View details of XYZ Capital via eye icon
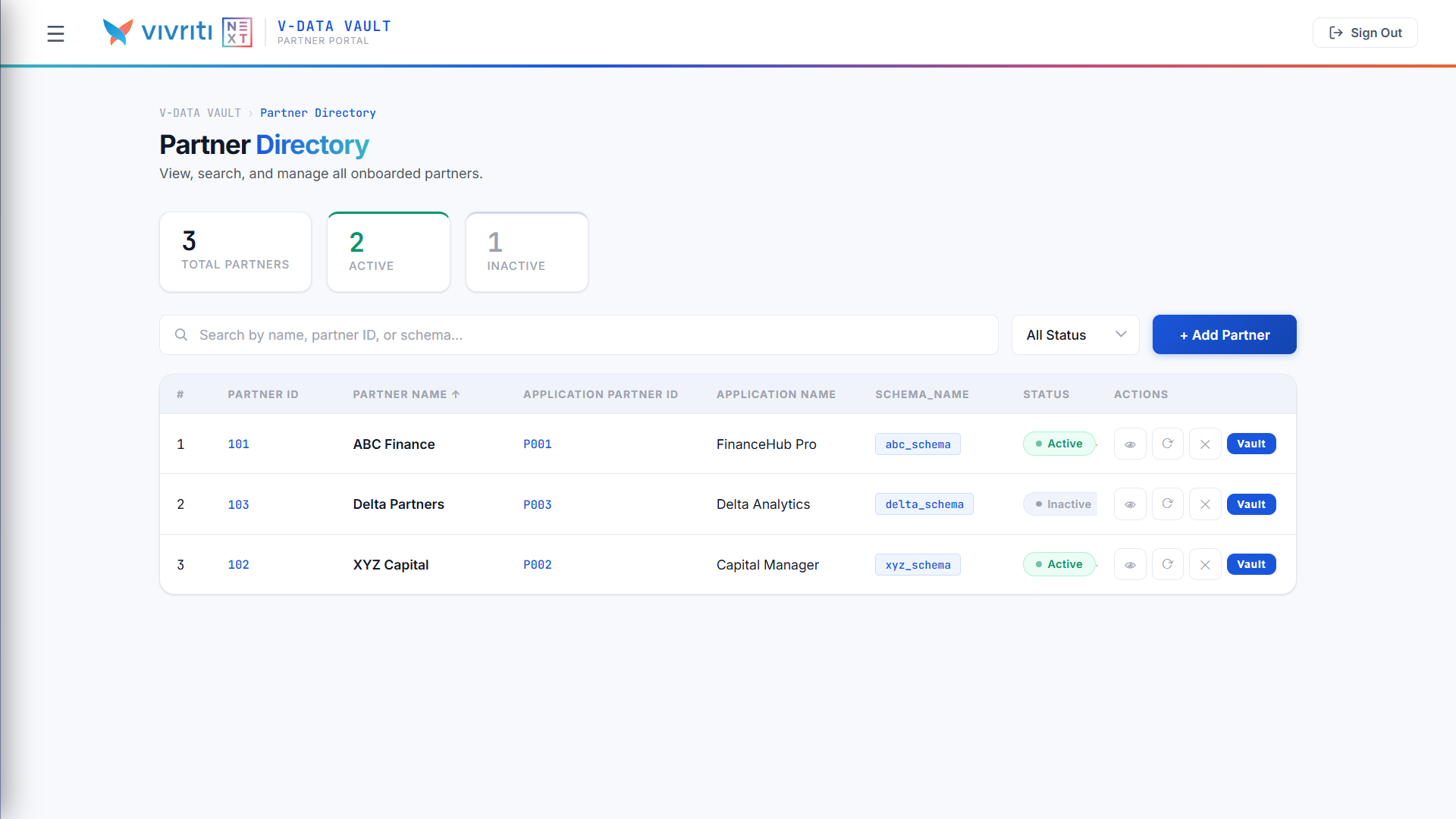 (1130, 565)
